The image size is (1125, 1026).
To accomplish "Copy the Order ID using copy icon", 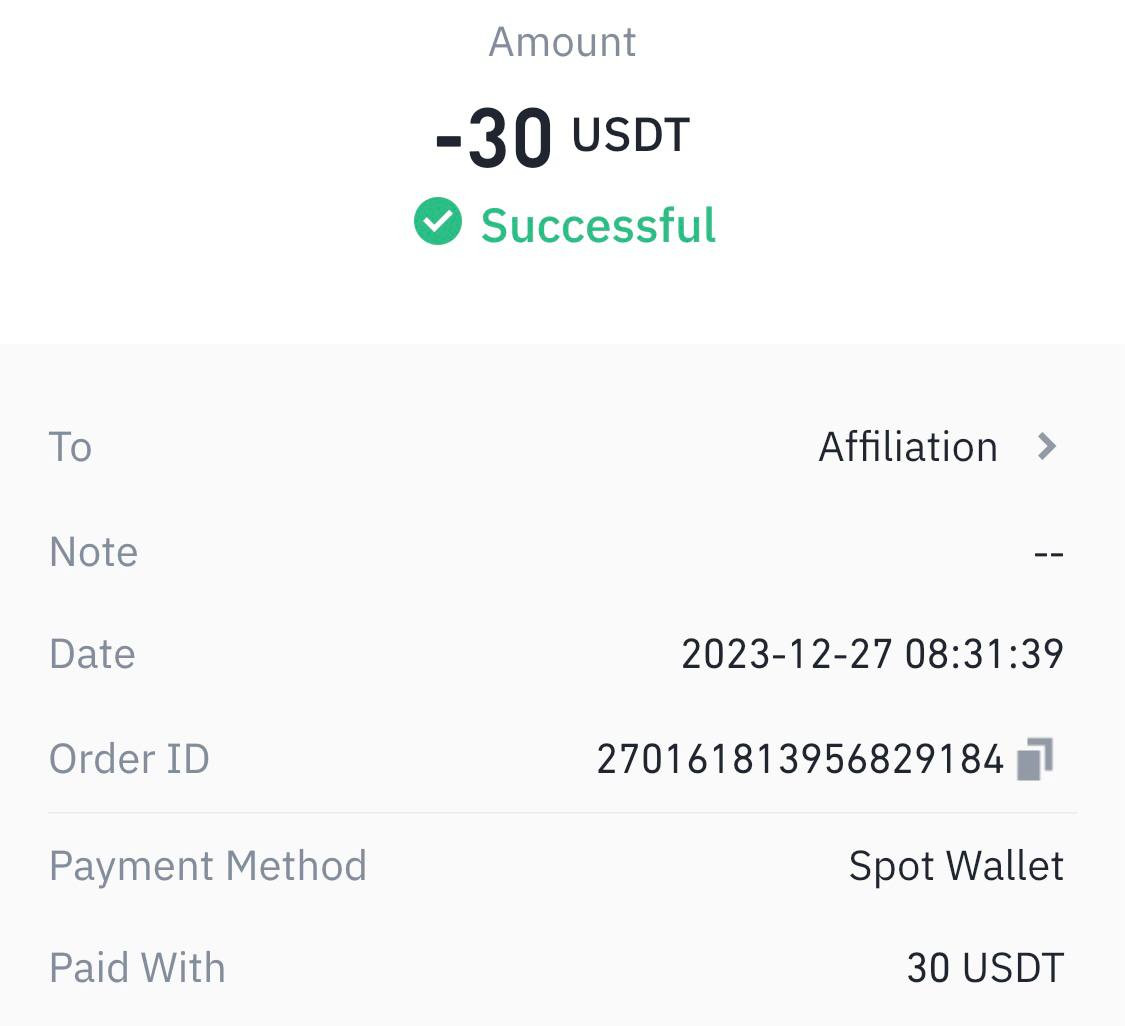I will pyautogui.click(x=1035, y=759).
